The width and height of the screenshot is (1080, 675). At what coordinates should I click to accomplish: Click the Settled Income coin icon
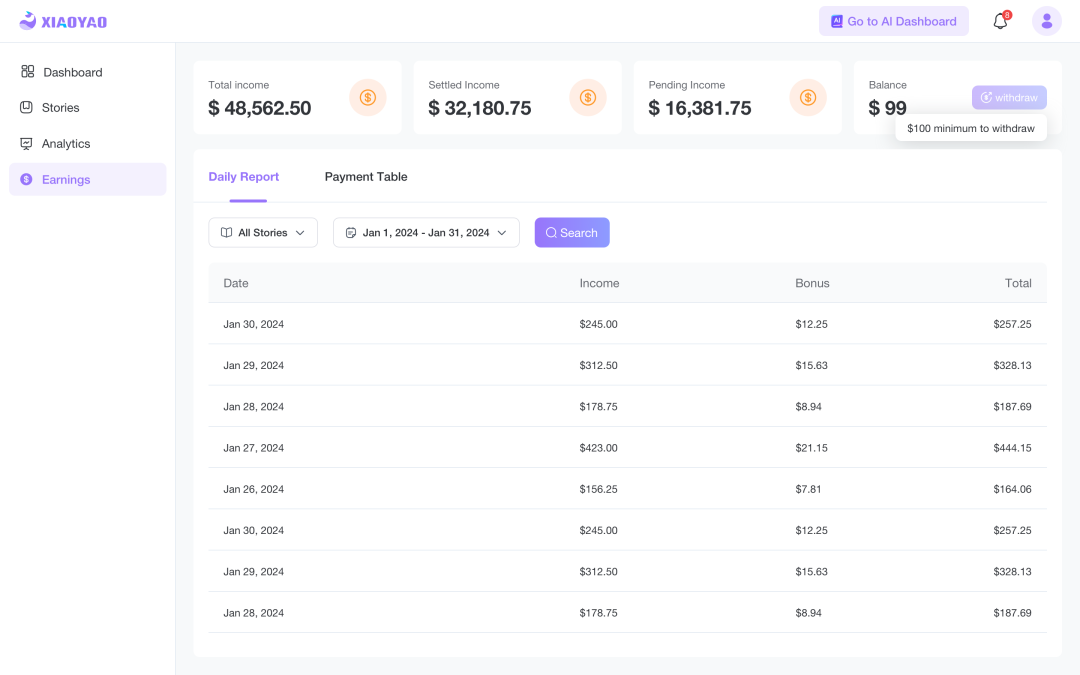588,97
